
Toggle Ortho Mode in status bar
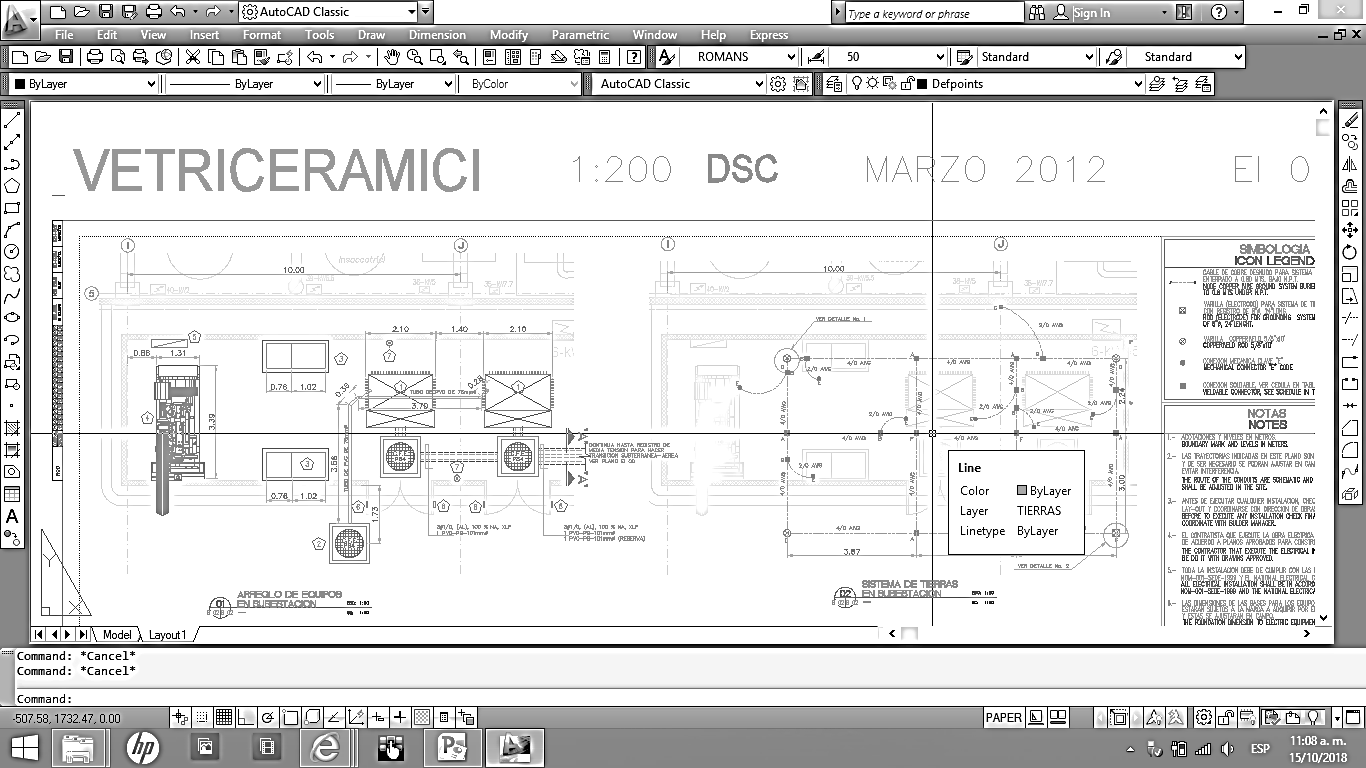point(246,717)
